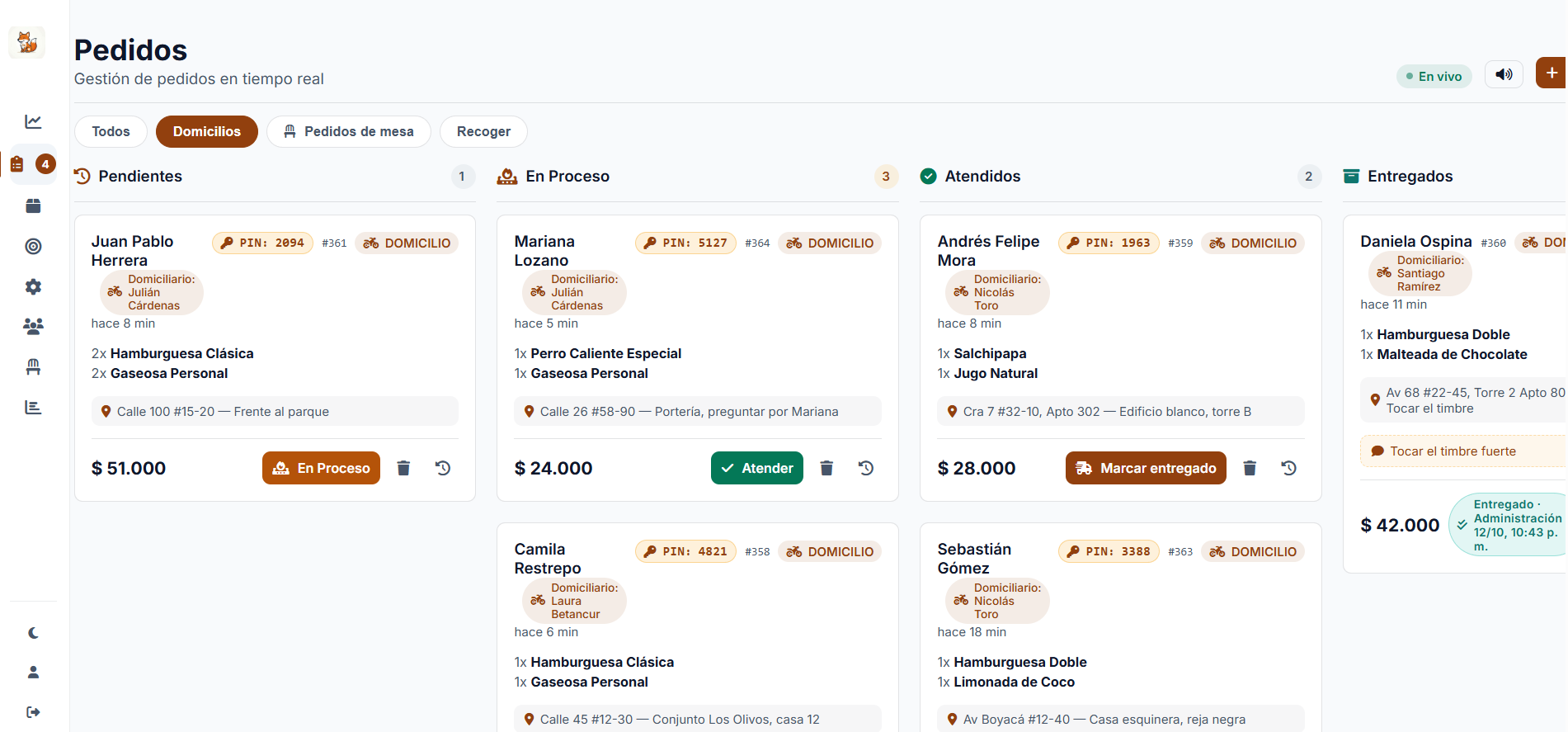Click the $ 51.000 total

coord(129,468)
